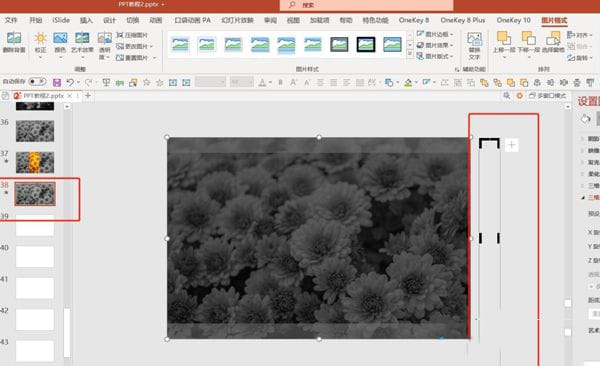Start slideshow from beginning icon
This screenshot has height=366, width=600.
[x=106, y=82]
